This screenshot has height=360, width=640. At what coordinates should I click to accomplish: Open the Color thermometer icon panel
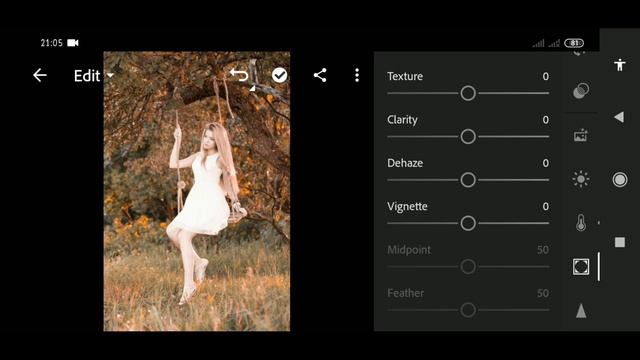(x=581, y=223)
